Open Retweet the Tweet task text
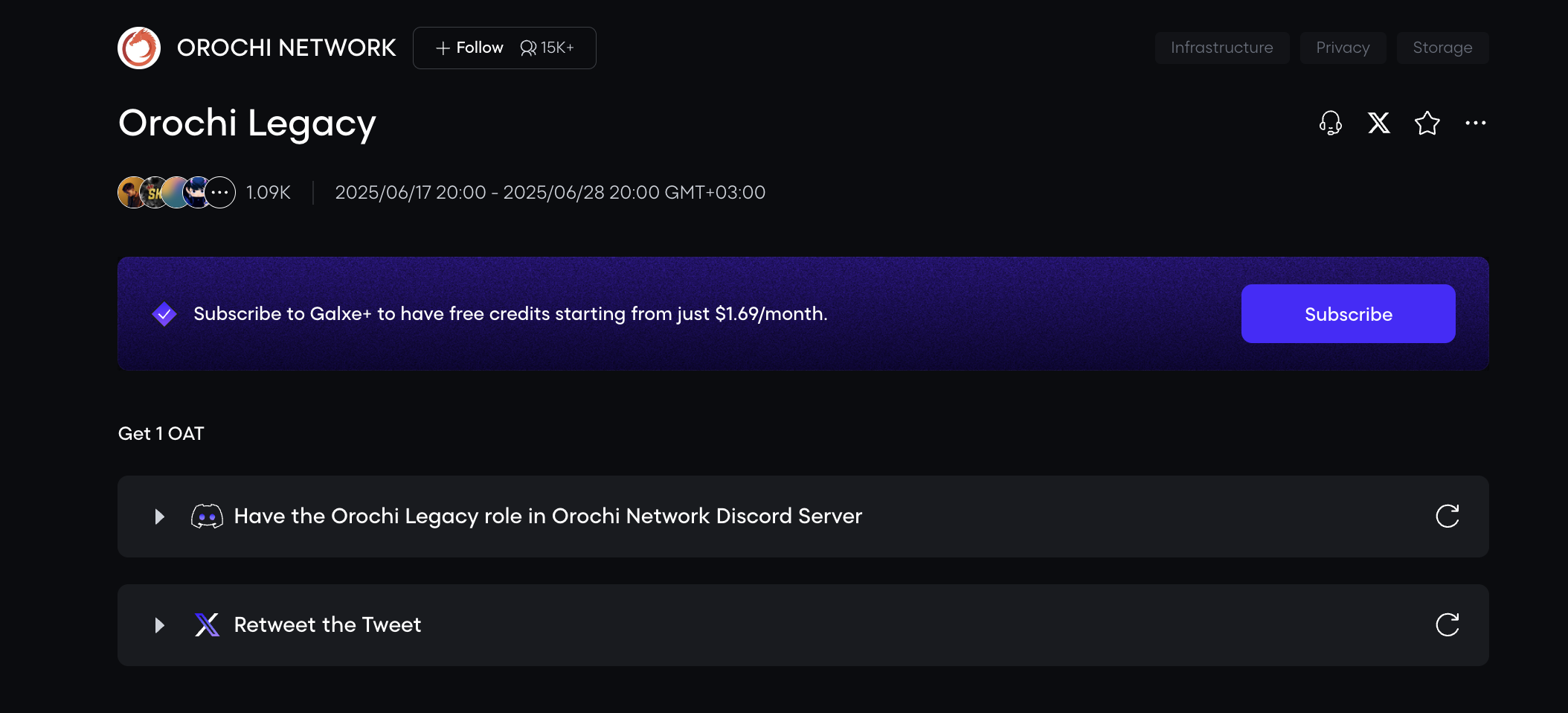Image resolution: width=1568 pixels, height=713 pixels. pos(328,625)
